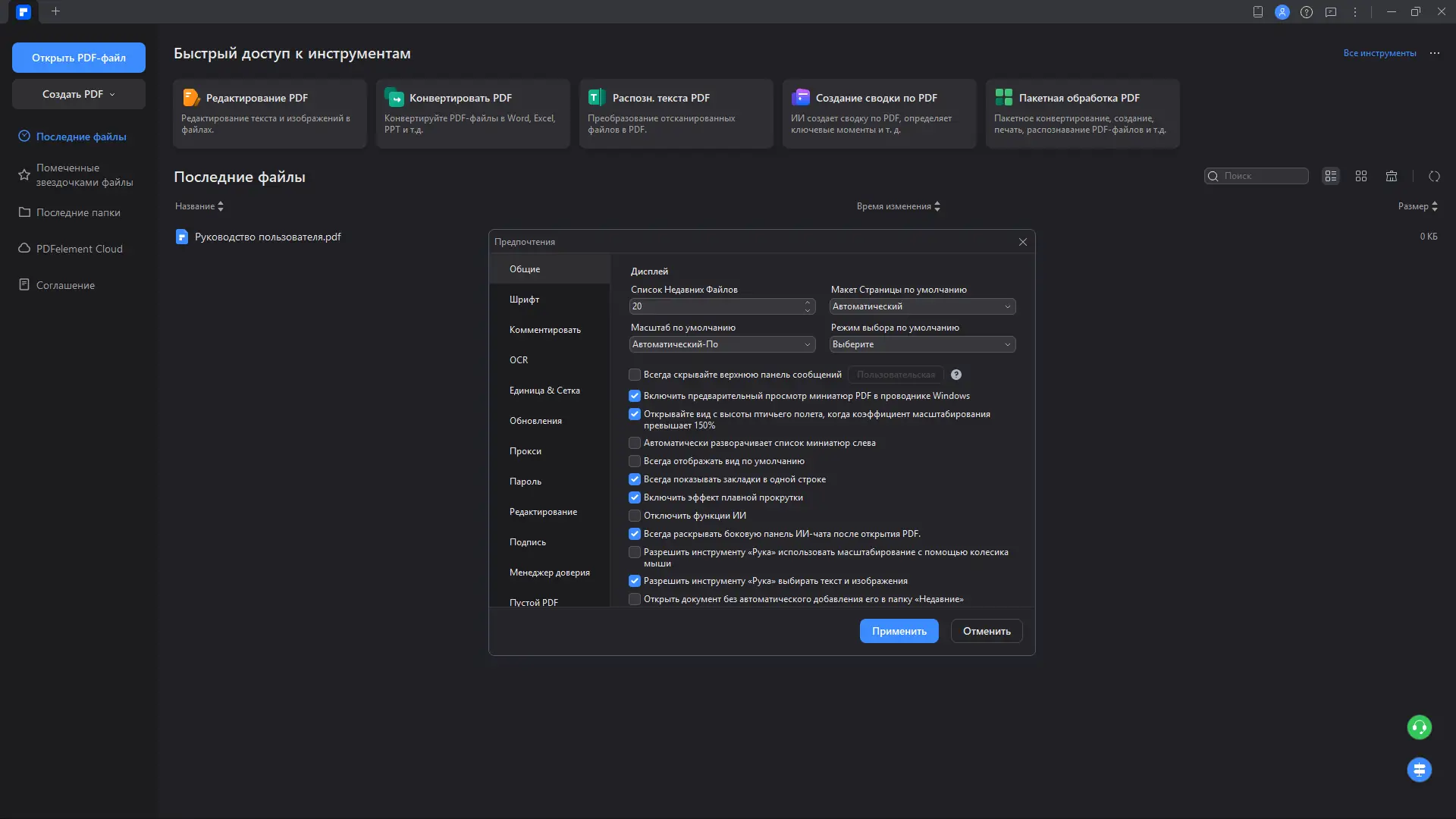Image resolution: width=1456 pixels, height=819 pixels.
Task: Click the 'Все инструменты' link
Action: tap(1379, 53)
